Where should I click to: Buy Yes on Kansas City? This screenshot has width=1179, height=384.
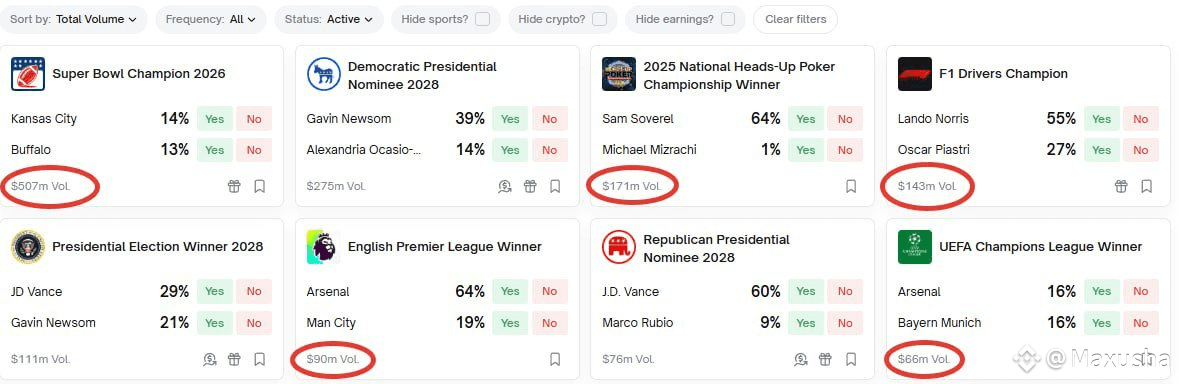[x=215, y=119]
